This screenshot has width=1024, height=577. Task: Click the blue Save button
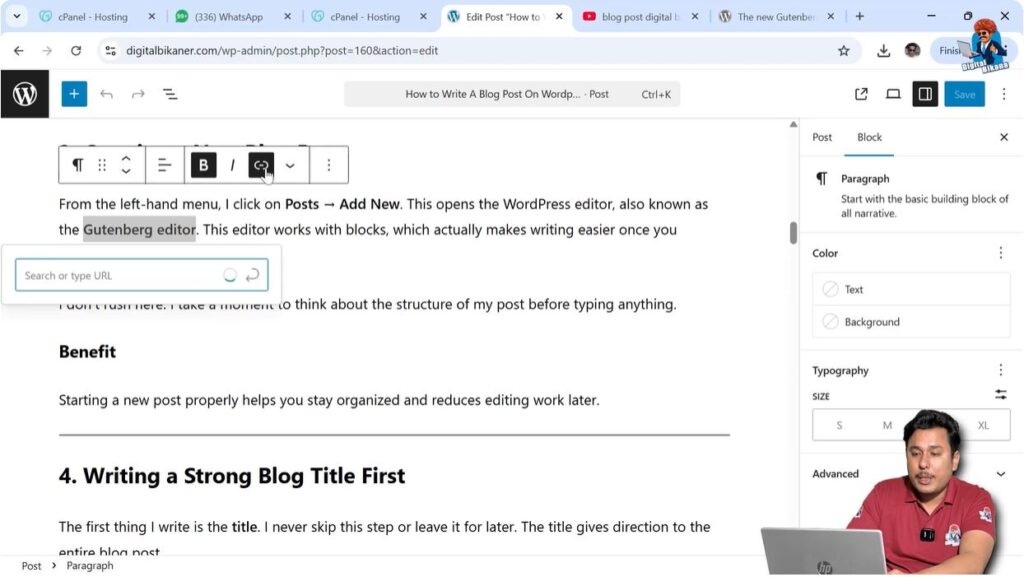click(x=964, y=93)
